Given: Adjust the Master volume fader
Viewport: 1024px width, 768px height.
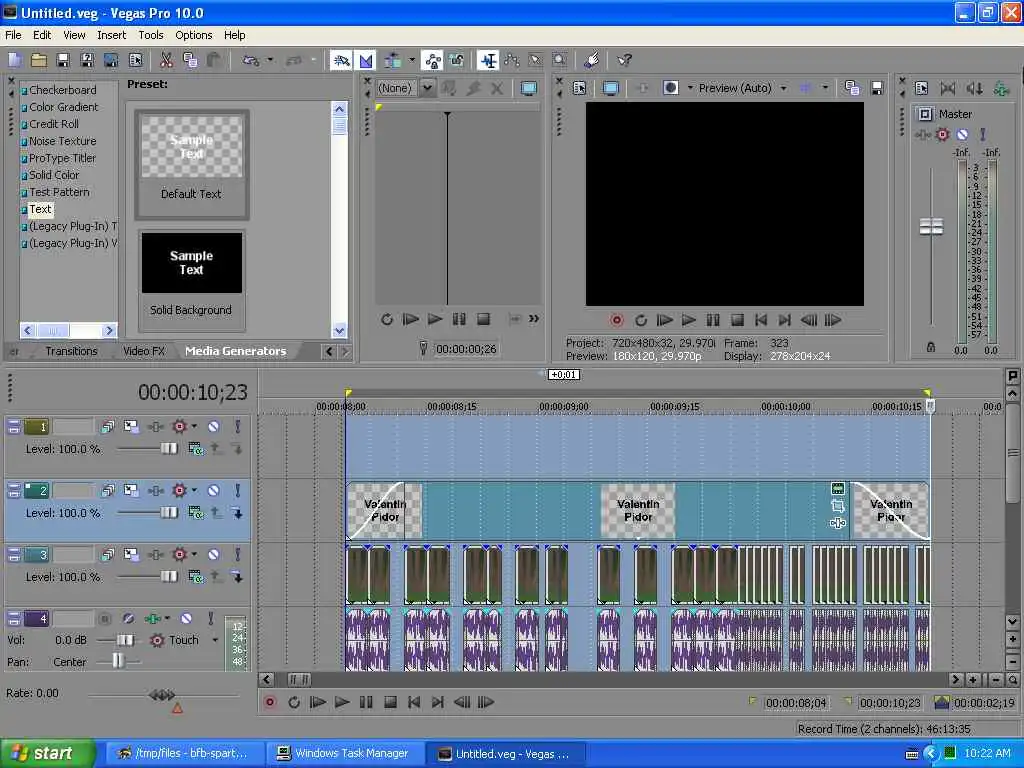Looking at the screenshot, I should 931,227.
